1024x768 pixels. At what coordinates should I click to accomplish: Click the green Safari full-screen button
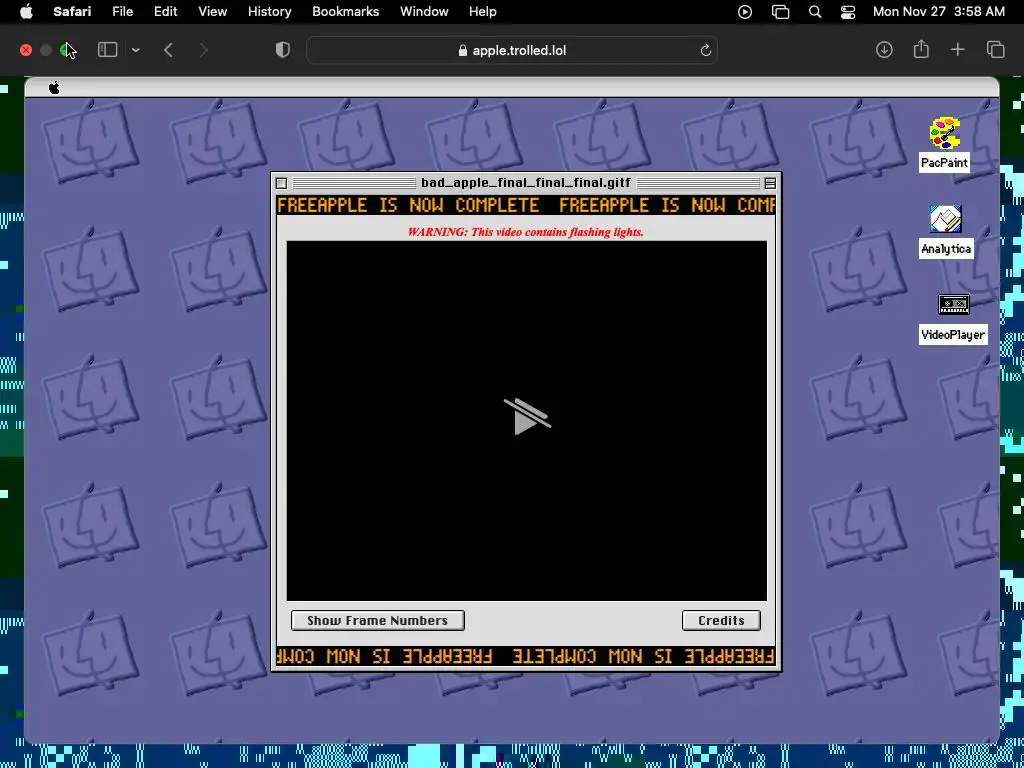click(65, 50)
